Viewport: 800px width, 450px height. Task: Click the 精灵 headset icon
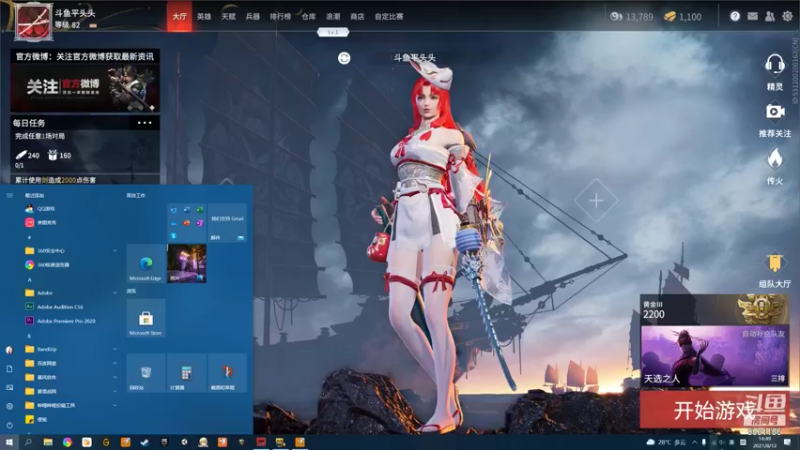coord(774,65)
